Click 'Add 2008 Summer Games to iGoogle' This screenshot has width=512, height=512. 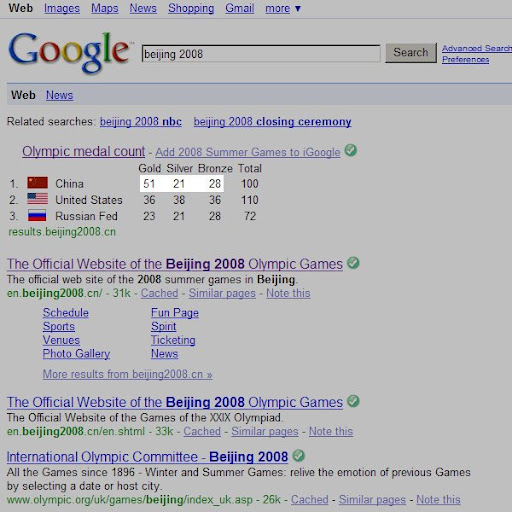pyautogui.click(x=248, y=152)
